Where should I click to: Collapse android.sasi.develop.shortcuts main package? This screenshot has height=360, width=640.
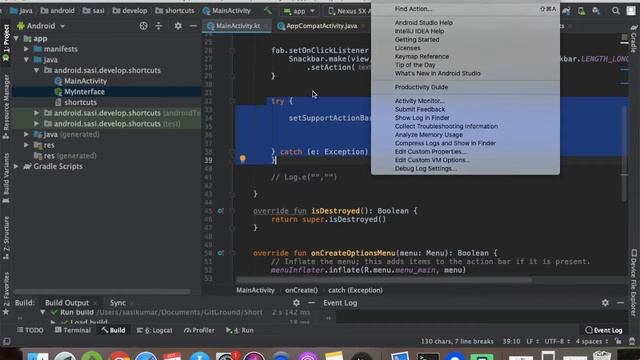(x=37, y=70)
